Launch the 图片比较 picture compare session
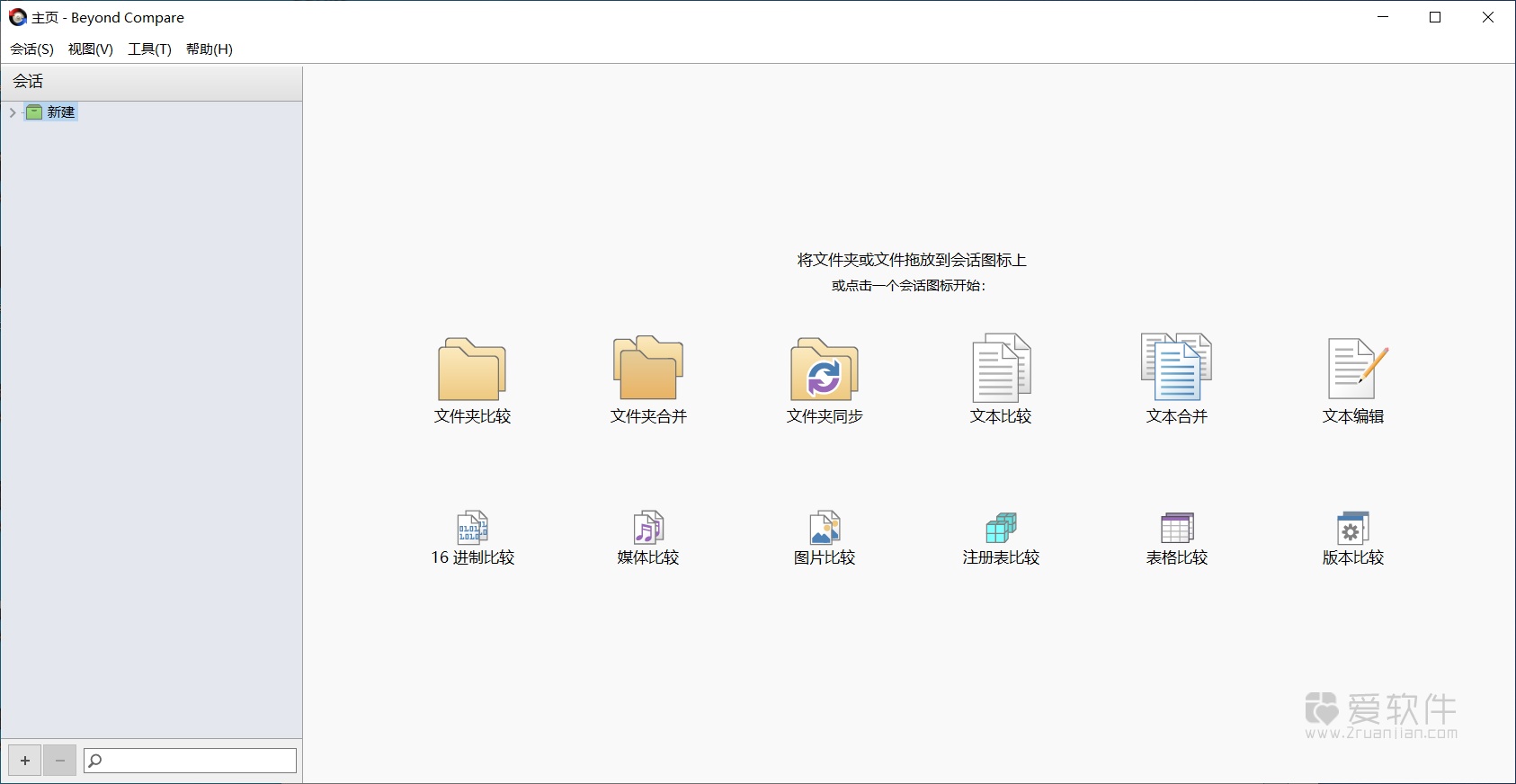The width and height of the screenshot is (1516, 784). click(825, 528)
